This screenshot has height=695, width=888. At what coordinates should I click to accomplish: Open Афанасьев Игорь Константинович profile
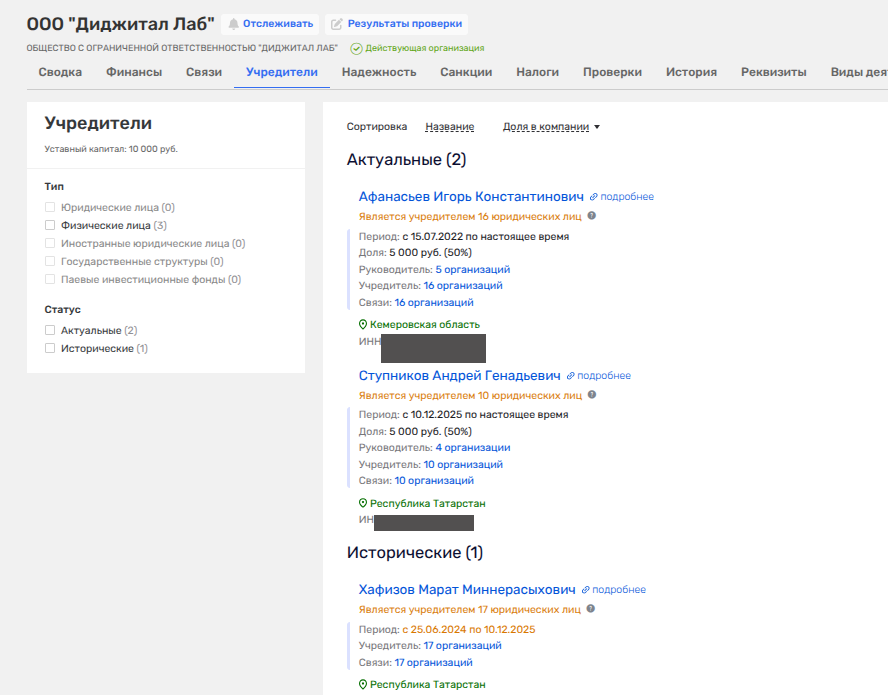(x=471, y=197)
